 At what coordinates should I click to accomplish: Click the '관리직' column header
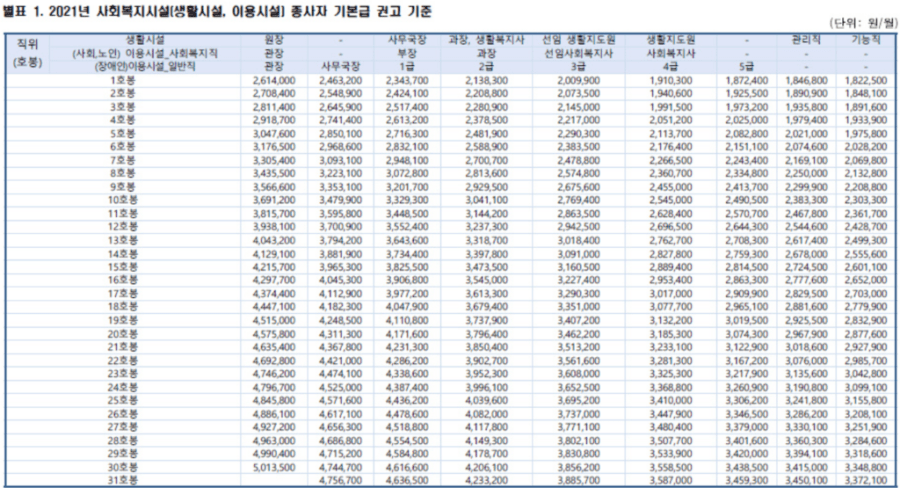click(x=806, y=40)
